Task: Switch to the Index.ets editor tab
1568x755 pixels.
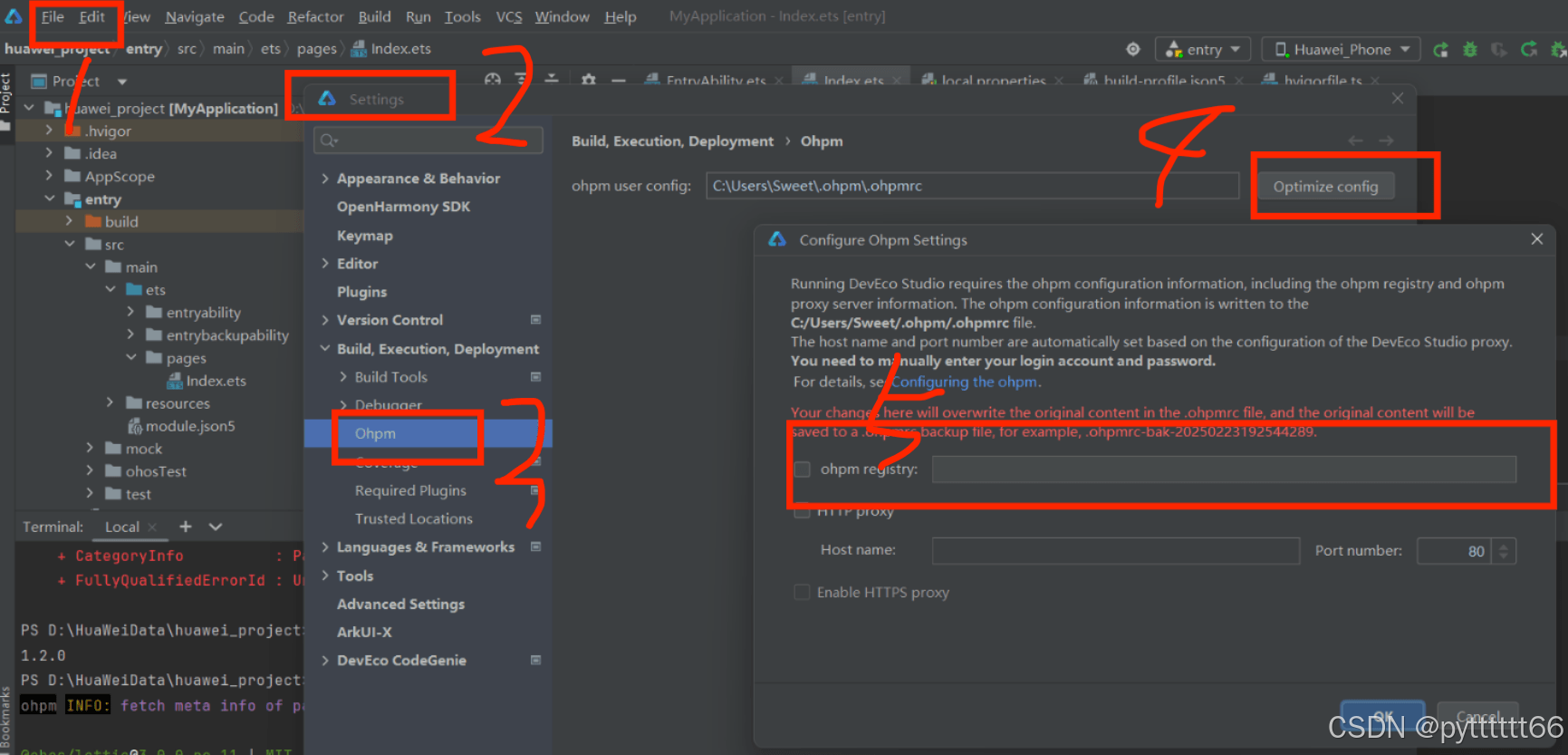Action: [x=852, y=81]
